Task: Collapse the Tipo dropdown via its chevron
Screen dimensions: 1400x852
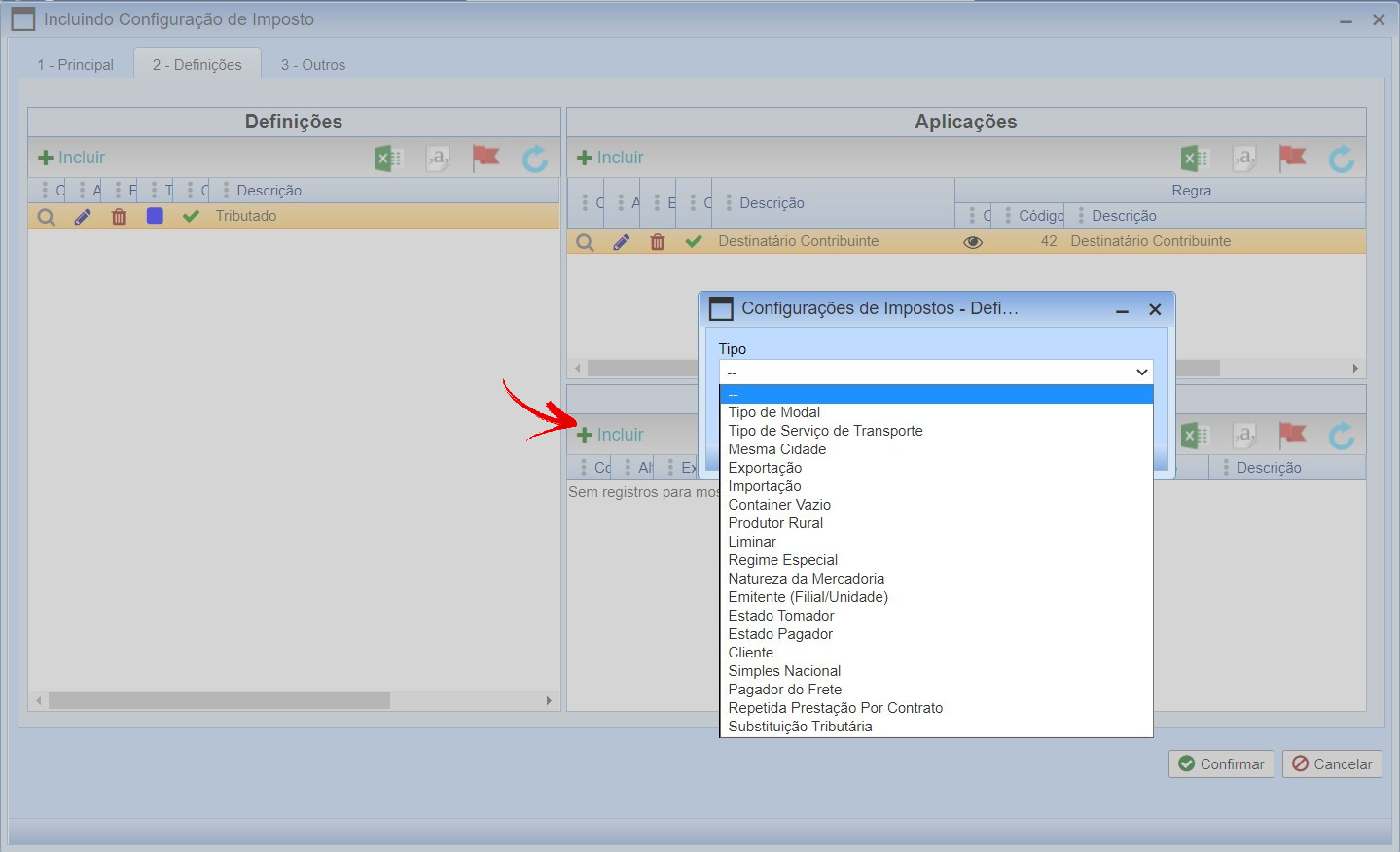Action: (1141, 373)
